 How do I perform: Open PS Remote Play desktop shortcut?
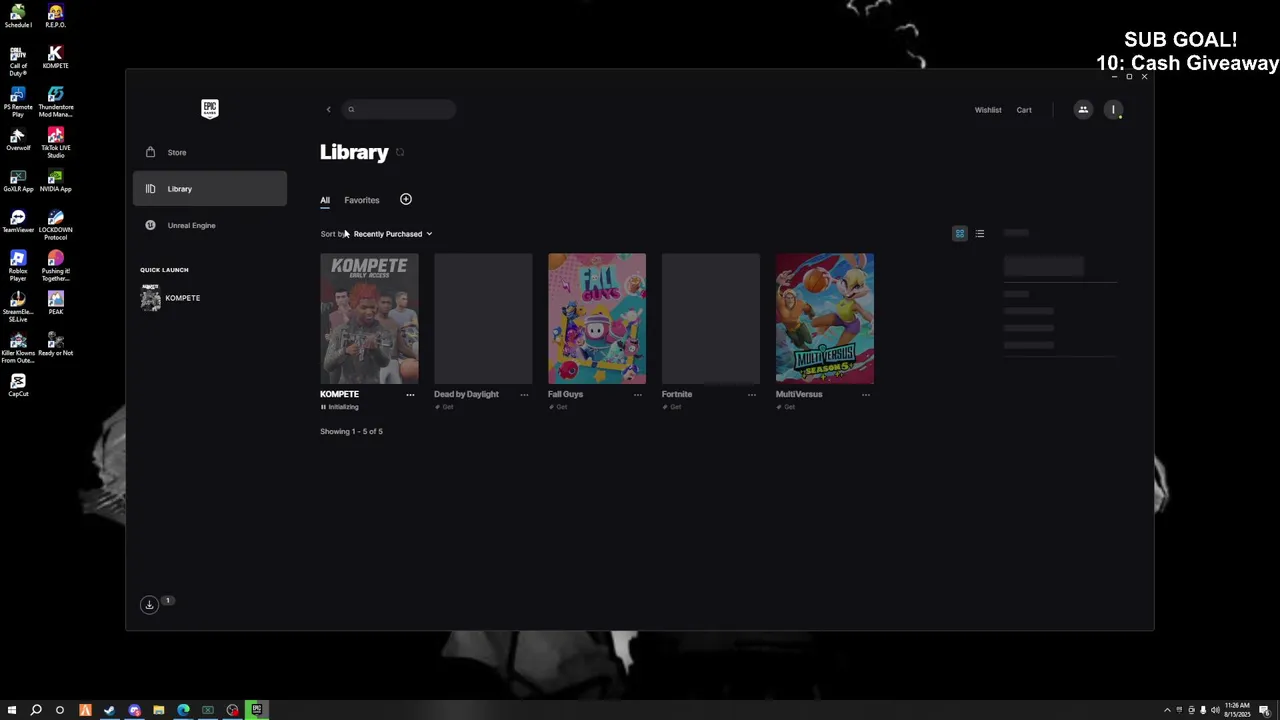pos(18,102)
